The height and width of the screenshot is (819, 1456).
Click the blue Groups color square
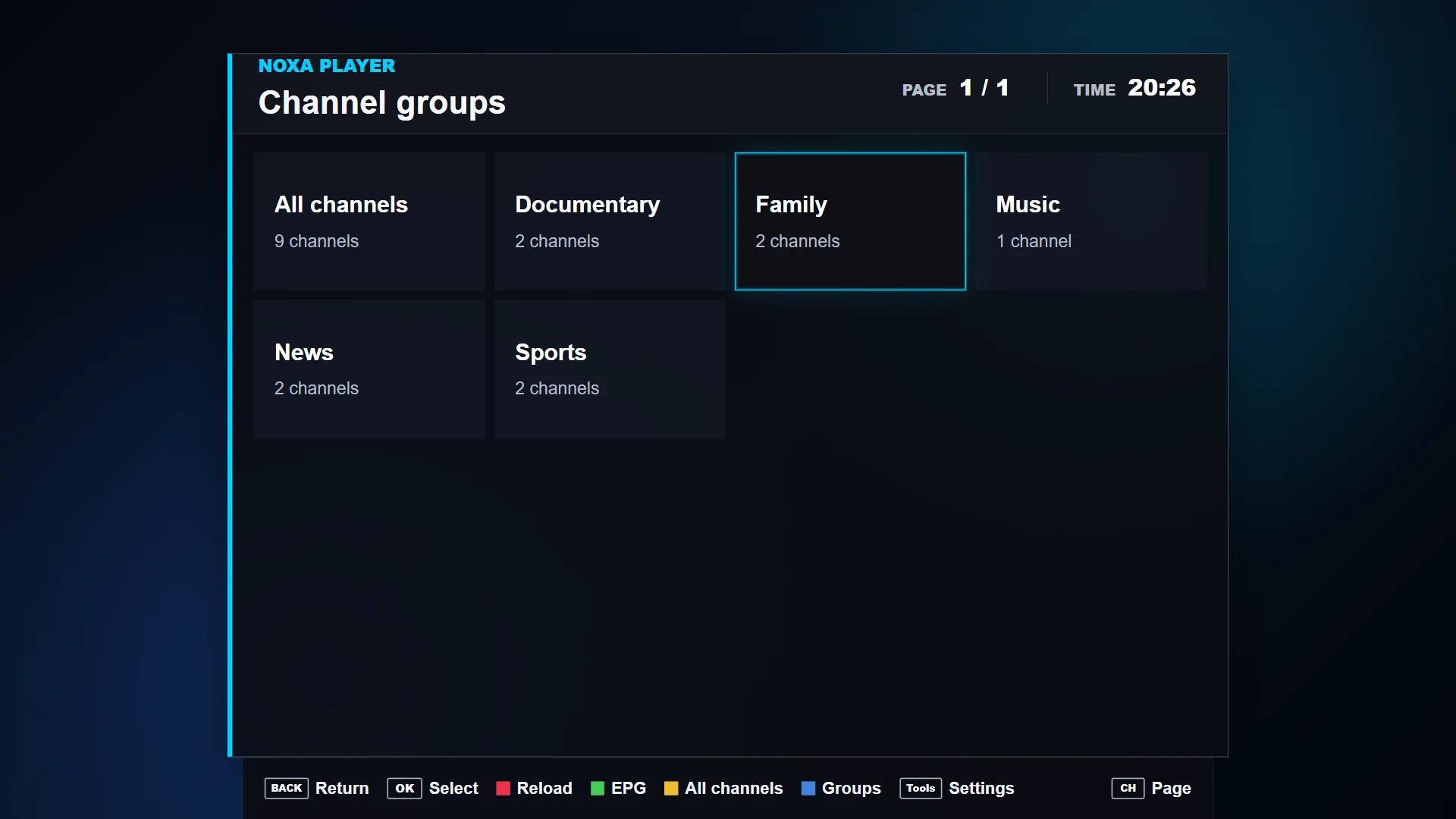tap(808, 789)
